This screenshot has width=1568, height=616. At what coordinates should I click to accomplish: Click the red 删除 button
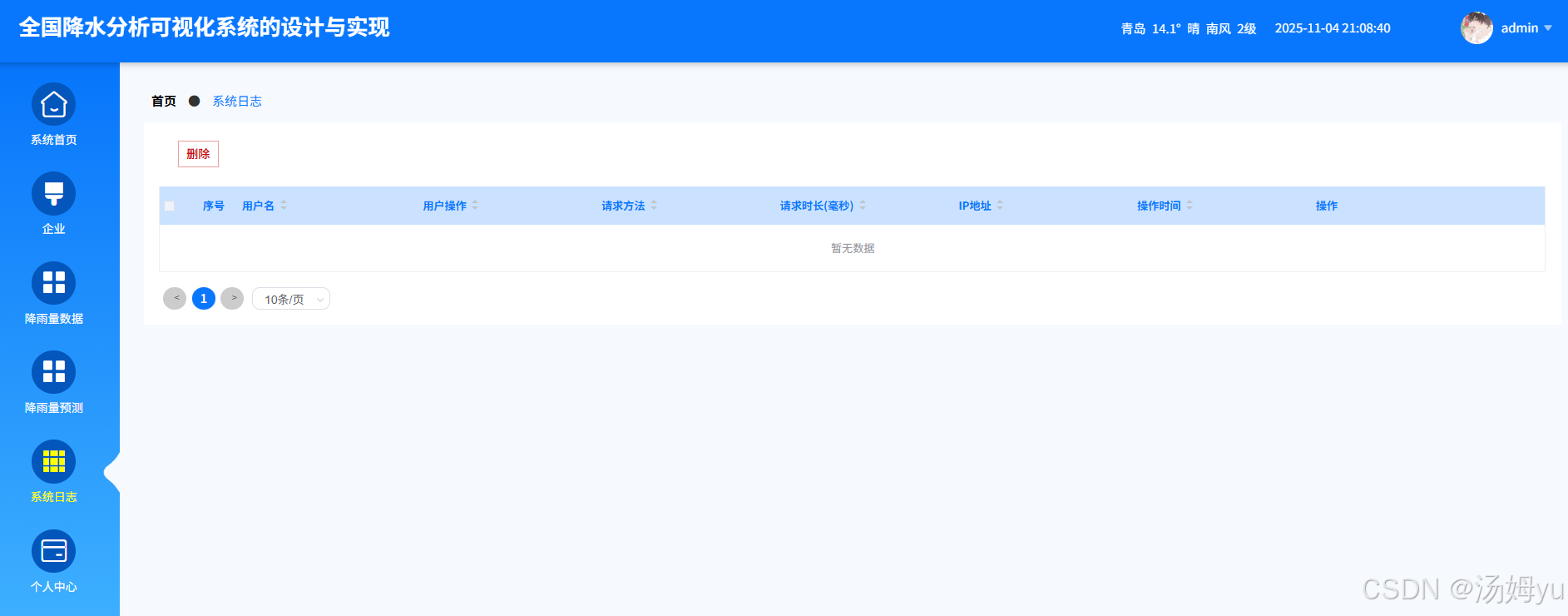tap(198, 154)
